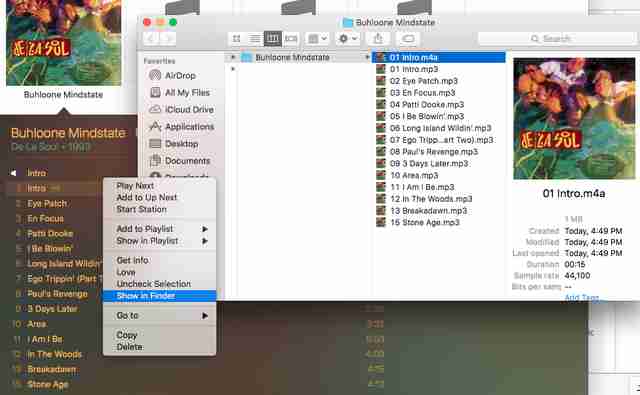Choose Copy from context menu

(x=160, y=335)
